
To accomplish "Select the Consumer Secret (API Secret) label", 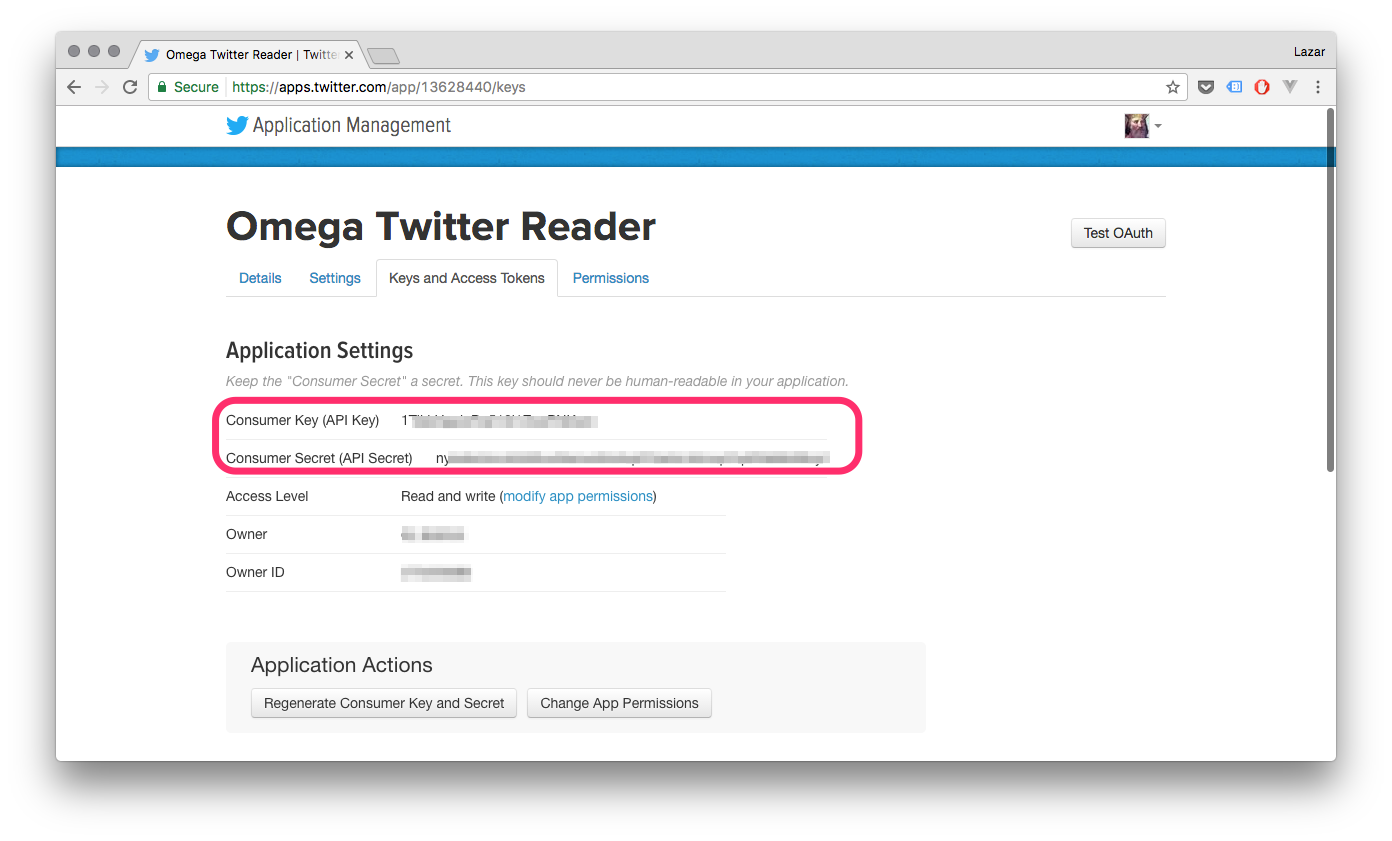I will point(319,458).
